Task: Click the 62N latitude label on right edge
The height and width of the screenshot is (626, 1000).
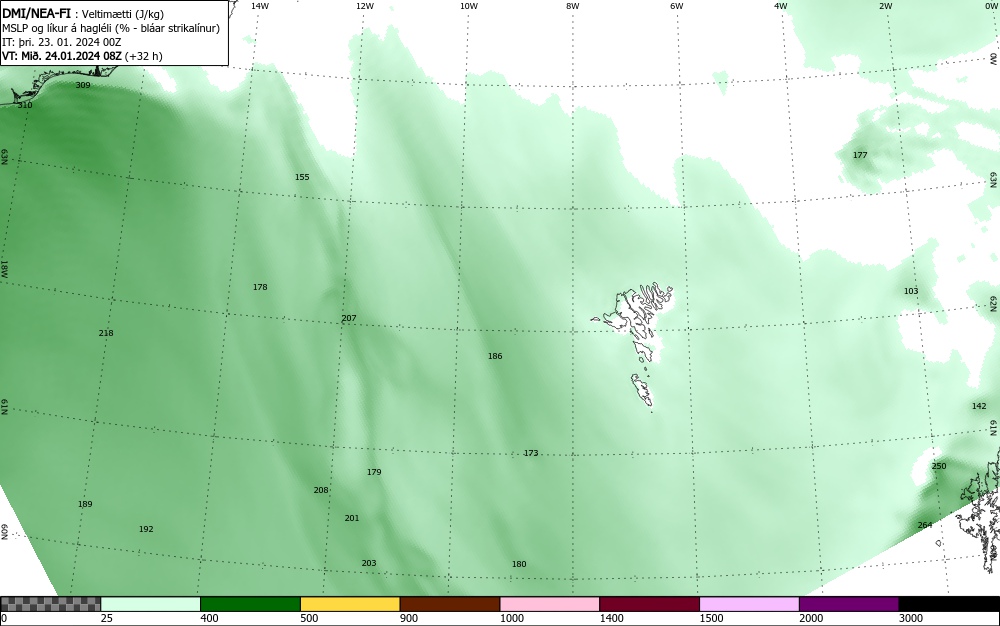Action: tap(993, 302)
